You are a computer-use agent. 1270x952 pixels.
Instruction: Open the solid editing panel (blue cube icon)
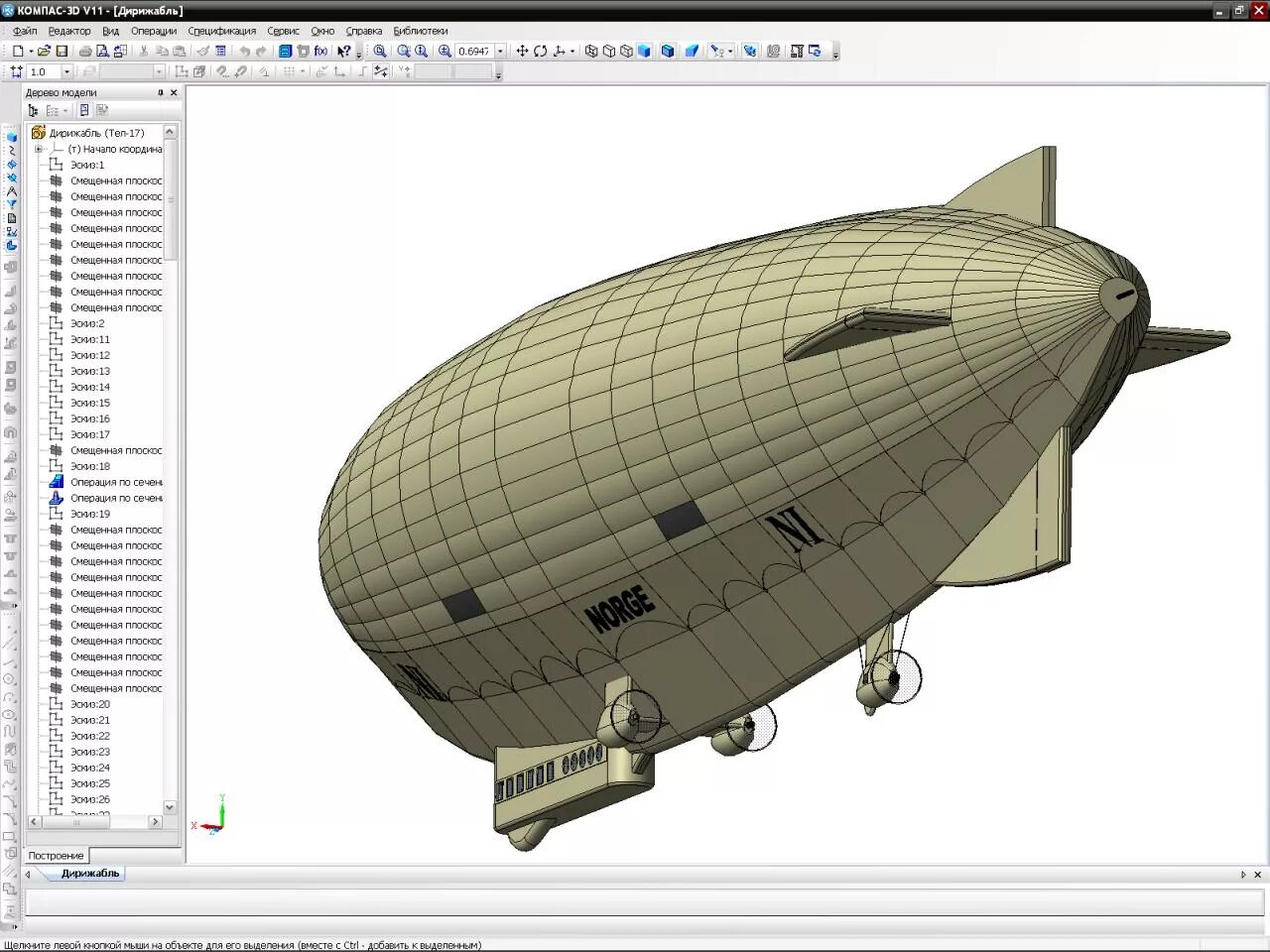(x=12, y=137)
